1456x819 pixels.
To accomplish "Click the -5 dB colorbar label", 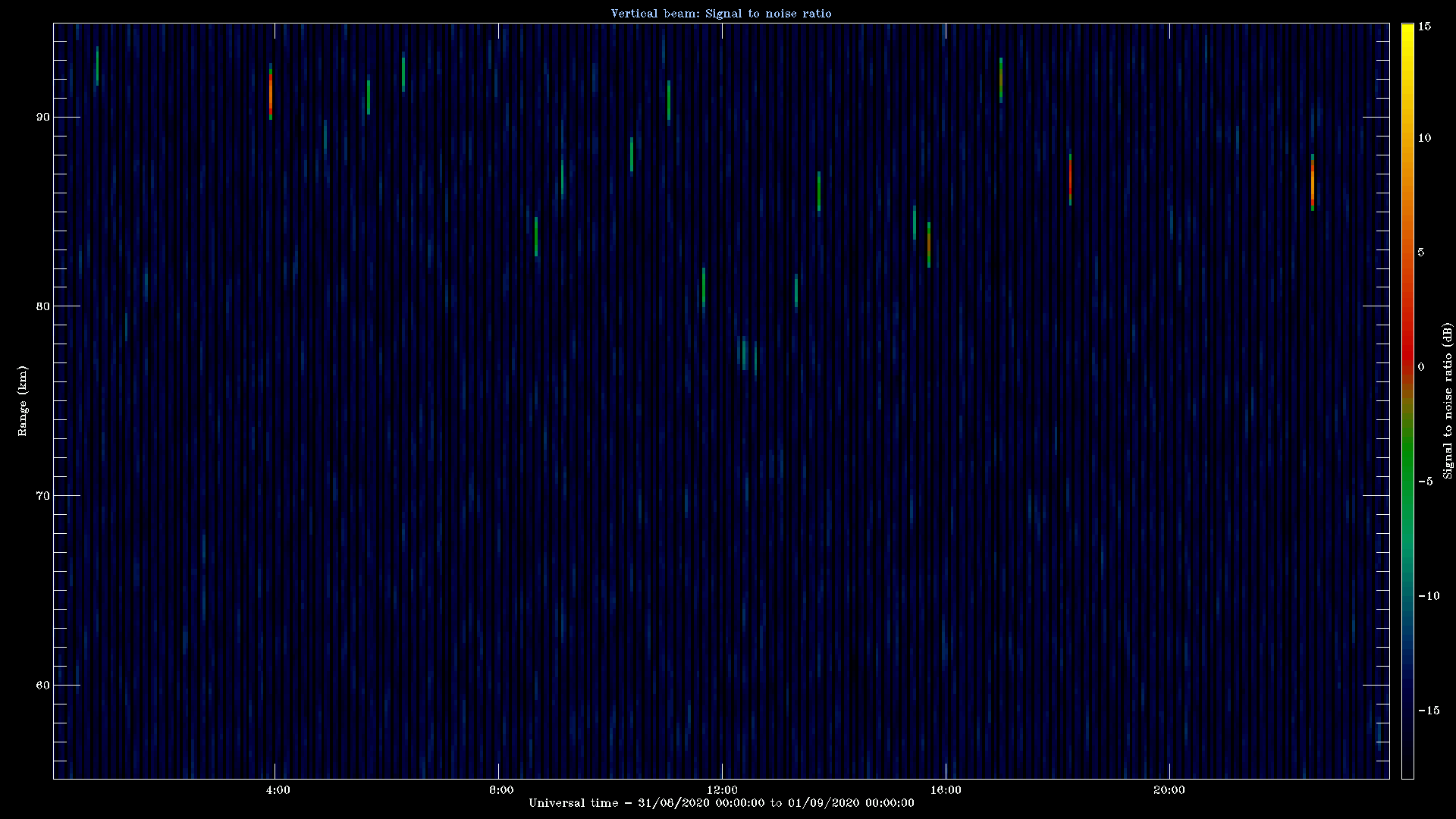I will [1425, 482].
